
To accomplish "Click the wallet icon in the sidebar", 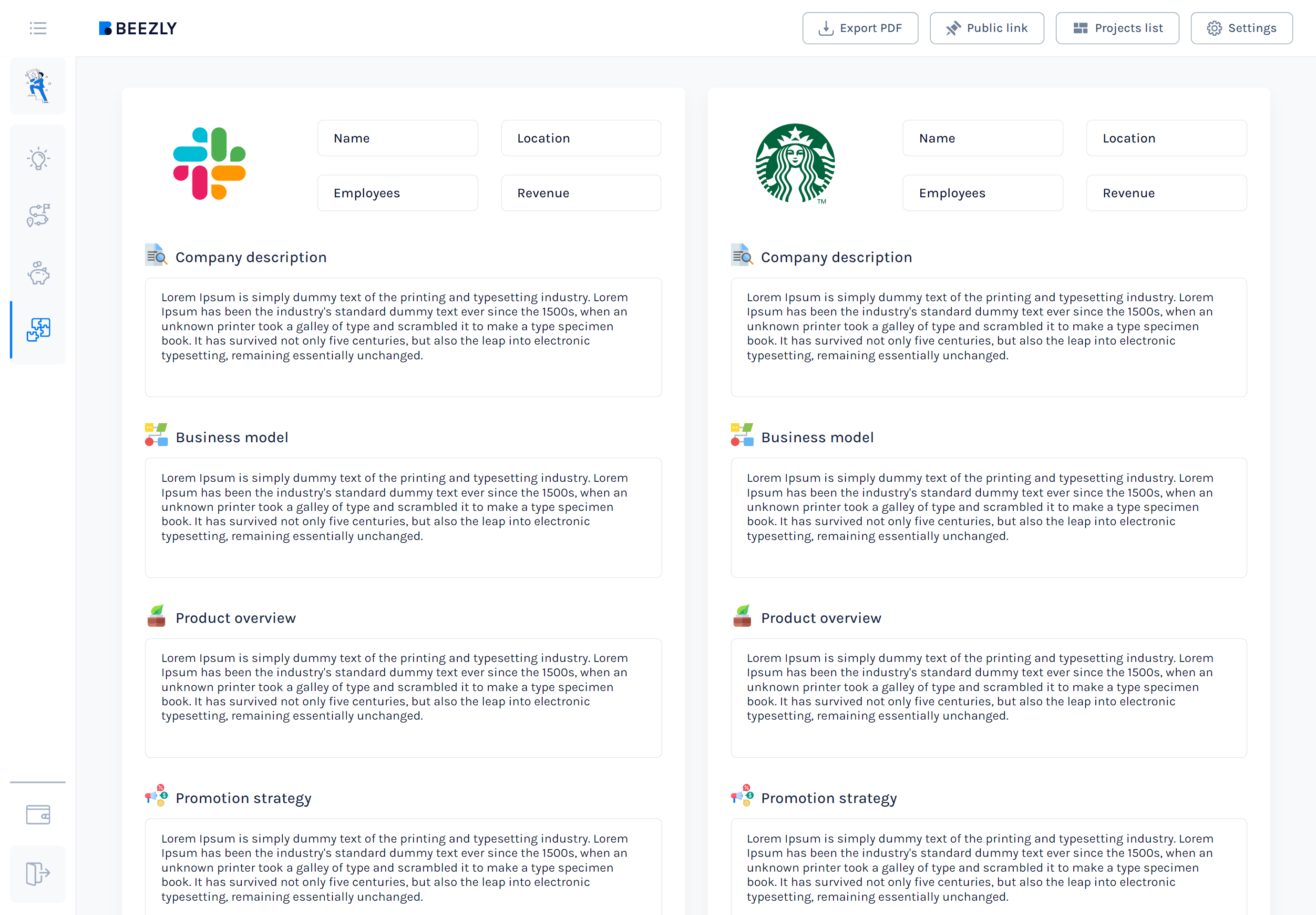I will click(37, 814).
